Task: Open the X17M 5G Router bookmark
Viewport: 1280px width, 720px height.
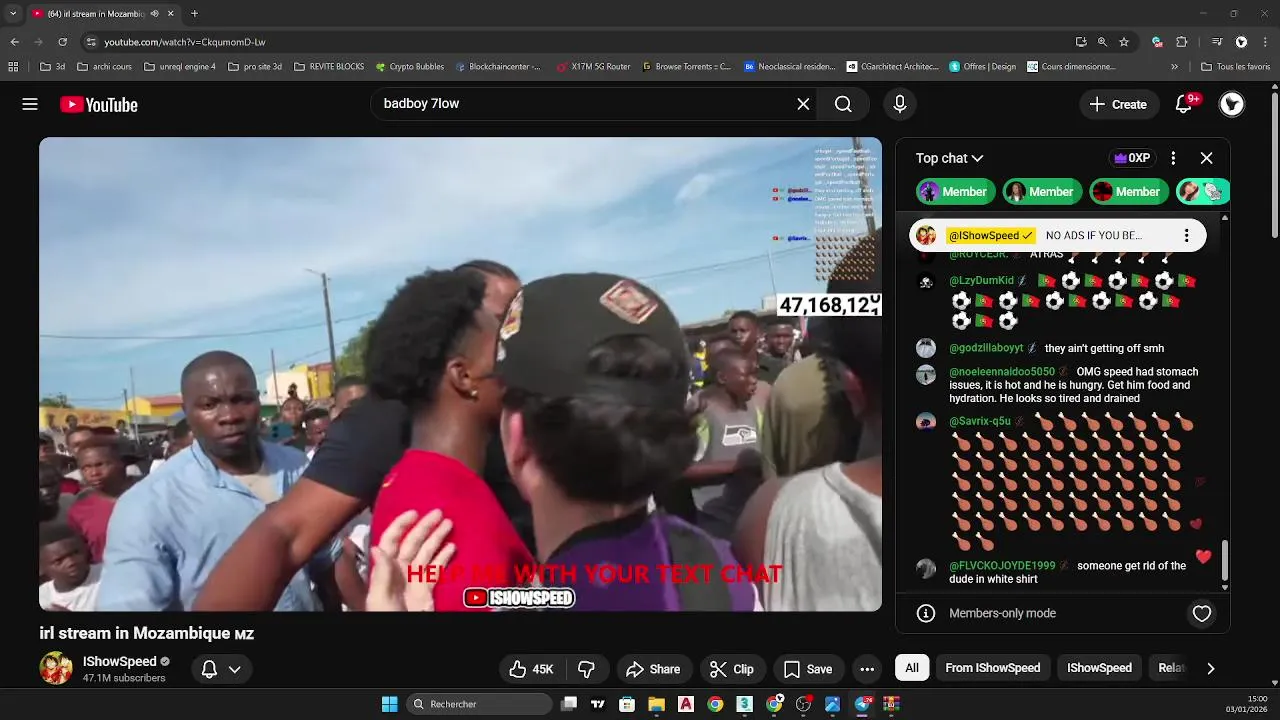Action: (x=593, y=67)
